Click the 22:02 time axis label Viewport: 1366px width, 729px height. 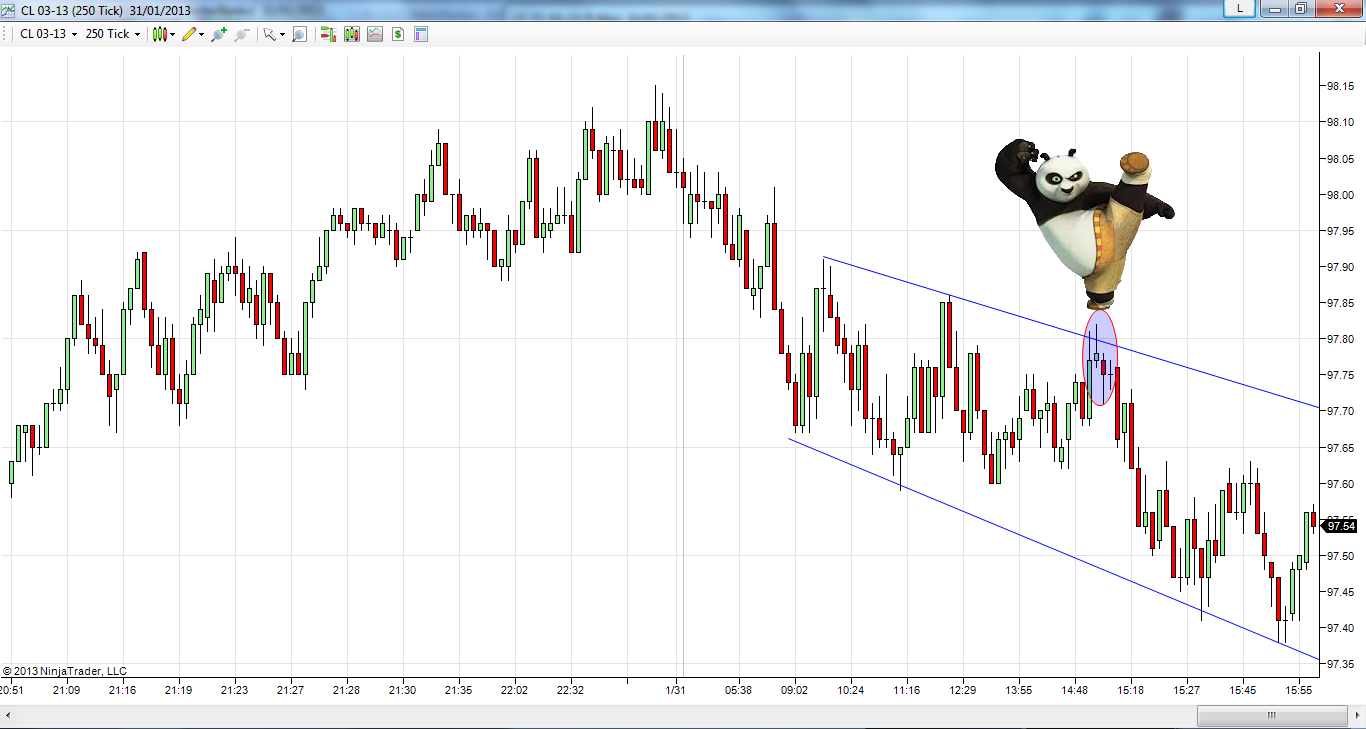pyautogui.click(x=515, y=690)
